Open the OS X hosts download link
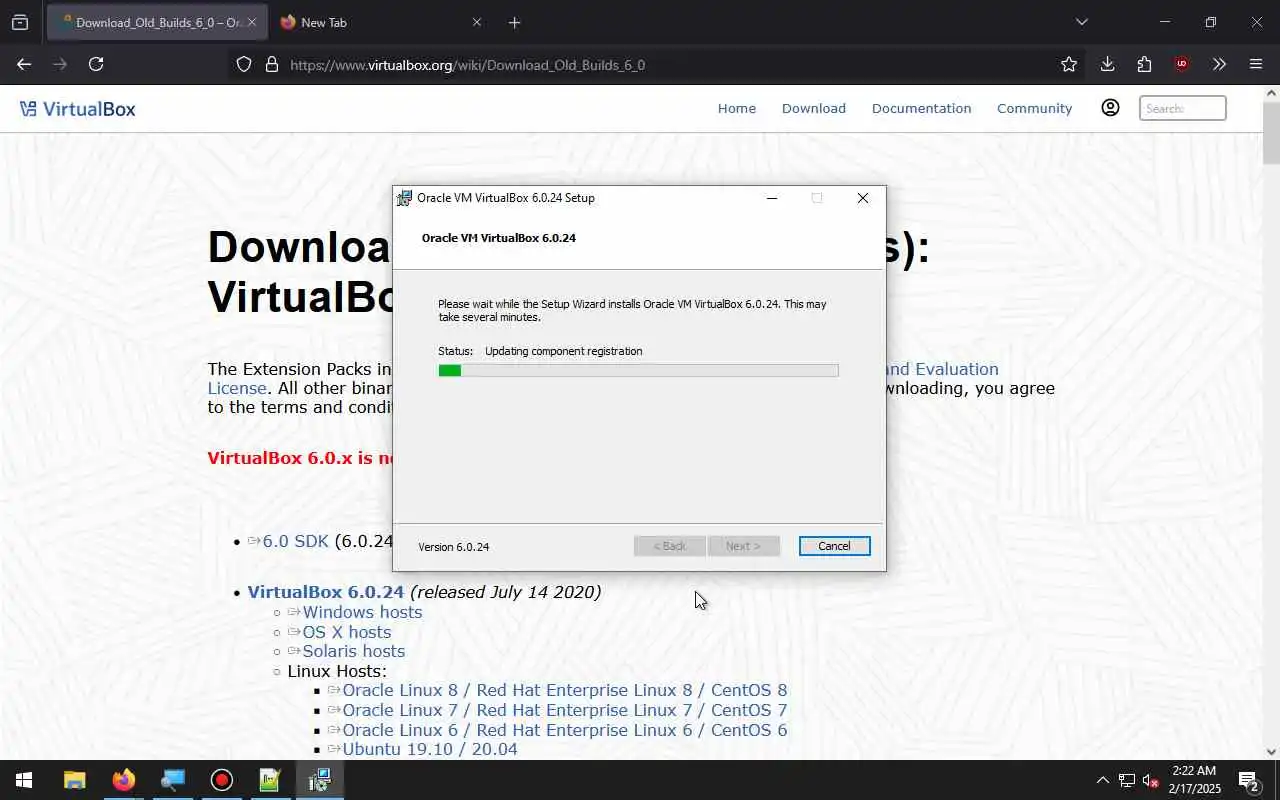1280x800 pixels. pyautogui.click(x=346, y=632)
